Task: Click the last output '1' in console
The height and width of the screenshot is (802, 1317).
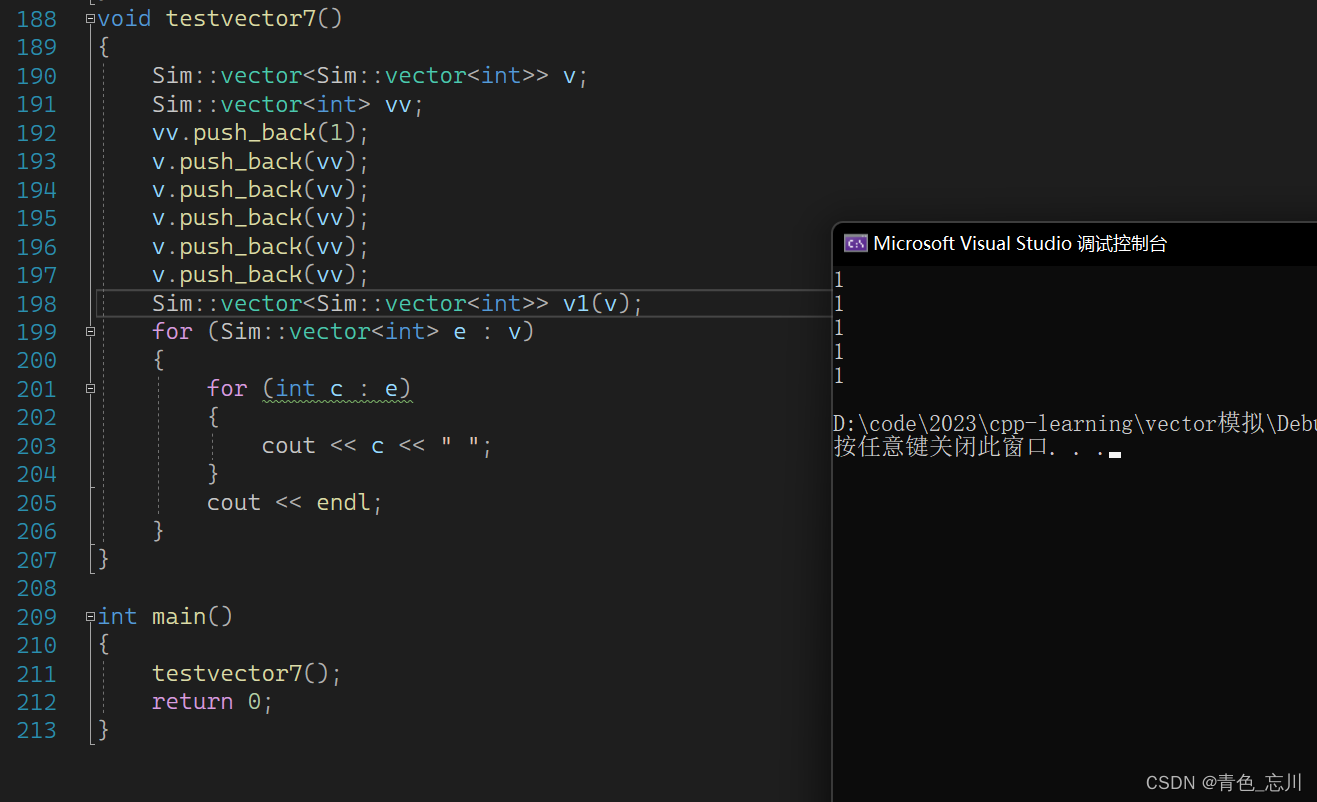Action: coord(838,376)
